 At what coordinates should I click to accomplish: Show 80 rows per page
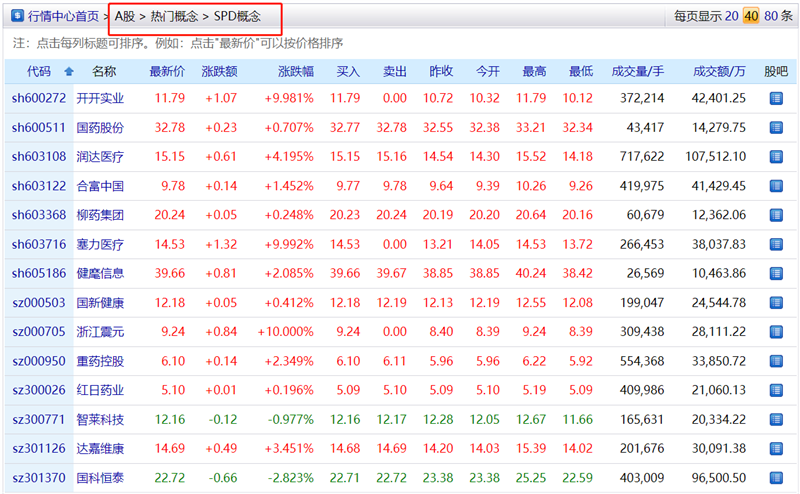point(771,16)
